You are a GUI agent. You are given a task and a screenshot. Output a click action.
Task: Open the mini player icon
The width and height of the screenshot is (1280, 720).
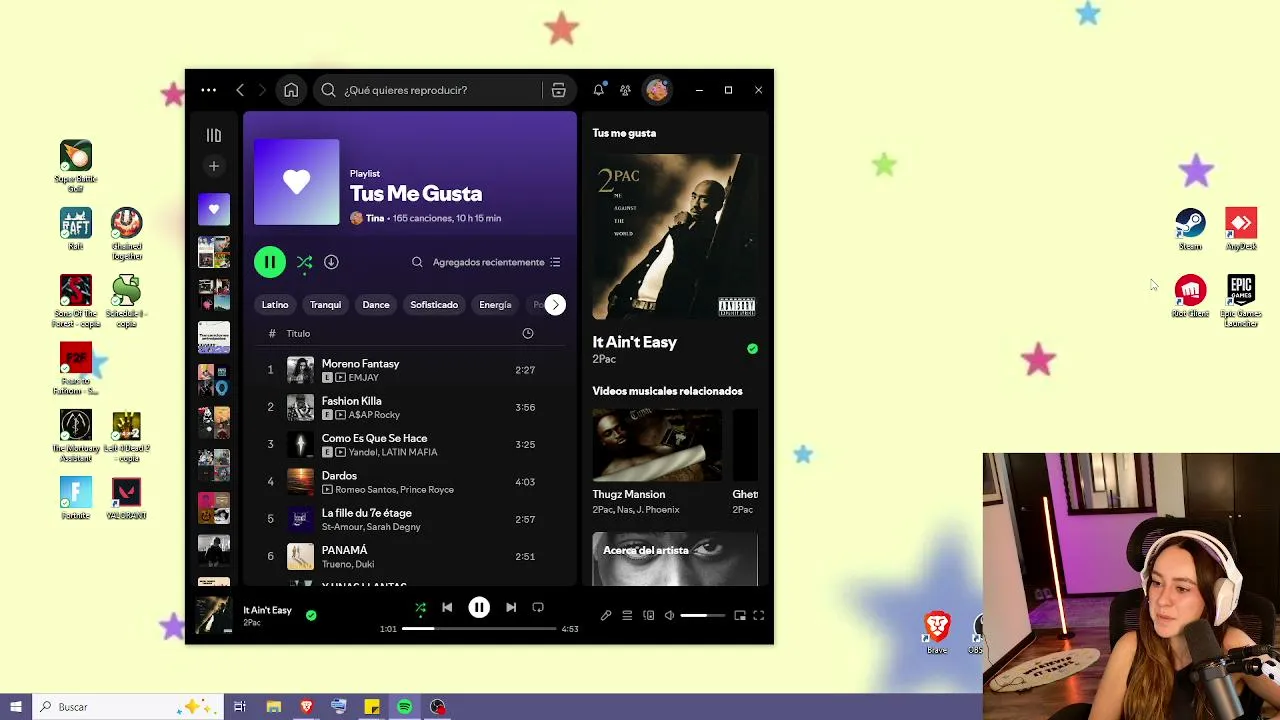[x=740, y=616]
